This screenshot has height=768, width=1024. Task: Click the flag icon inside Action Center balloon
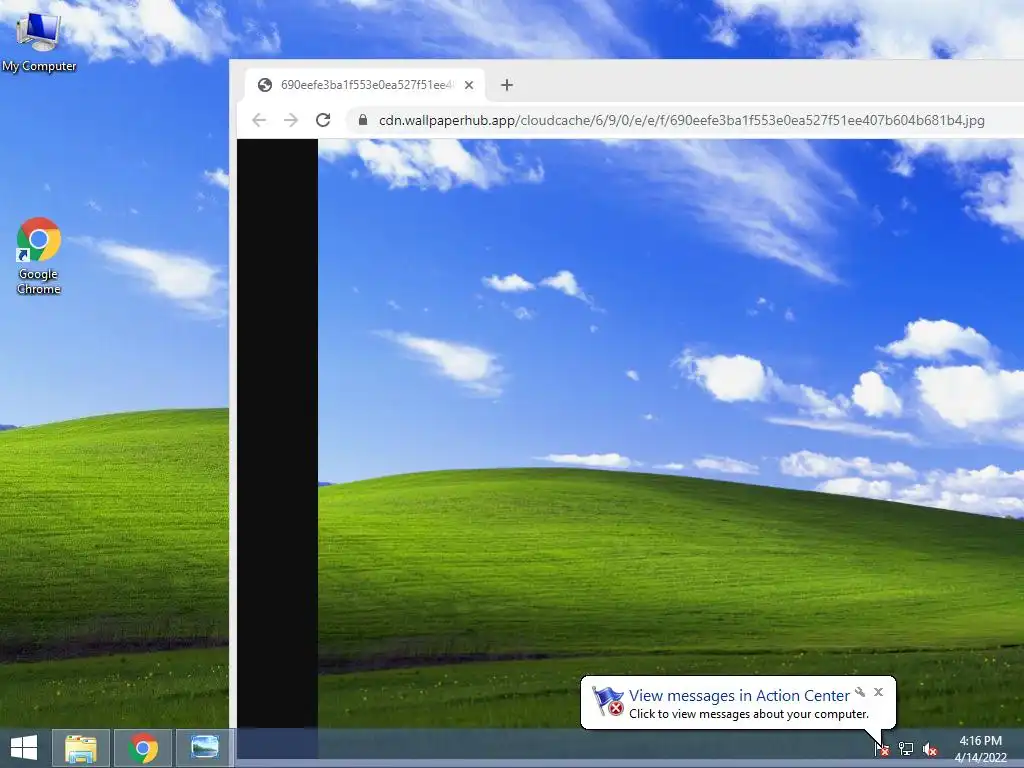pos(608,701)
